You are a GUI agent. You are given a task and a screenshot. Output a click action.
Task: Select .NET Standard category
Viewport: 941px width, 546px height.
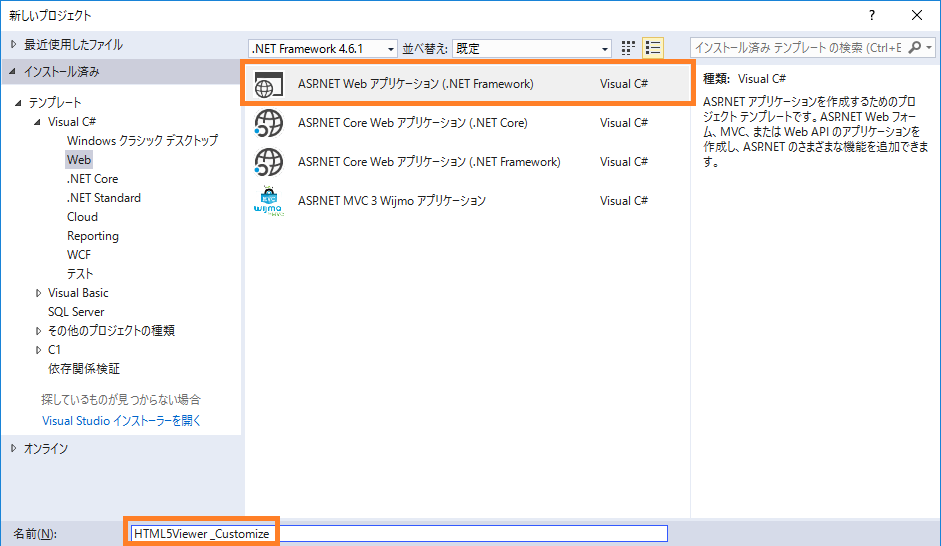(103, 198)
